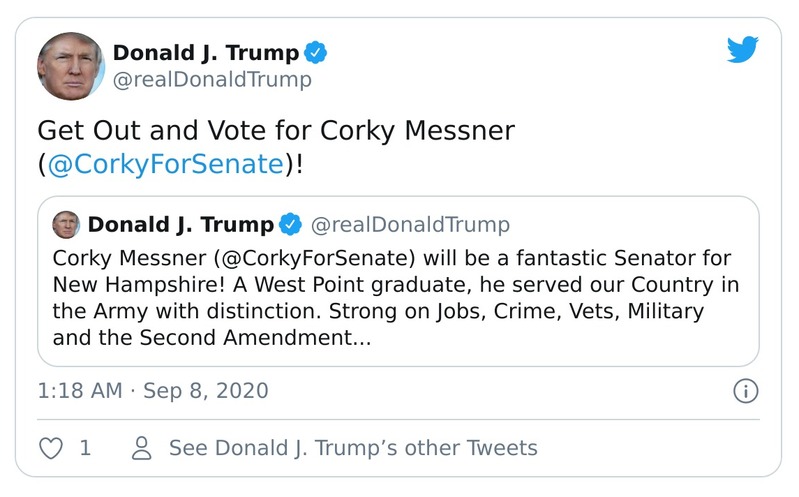Click the display name in quoted tweet
This screenshot has width=799, height=497.
(x=181, y=224)
